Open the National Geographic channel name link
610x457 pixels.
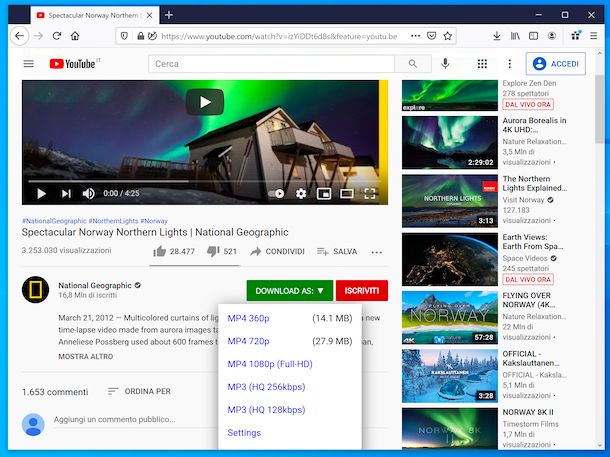tap(95, 285)
